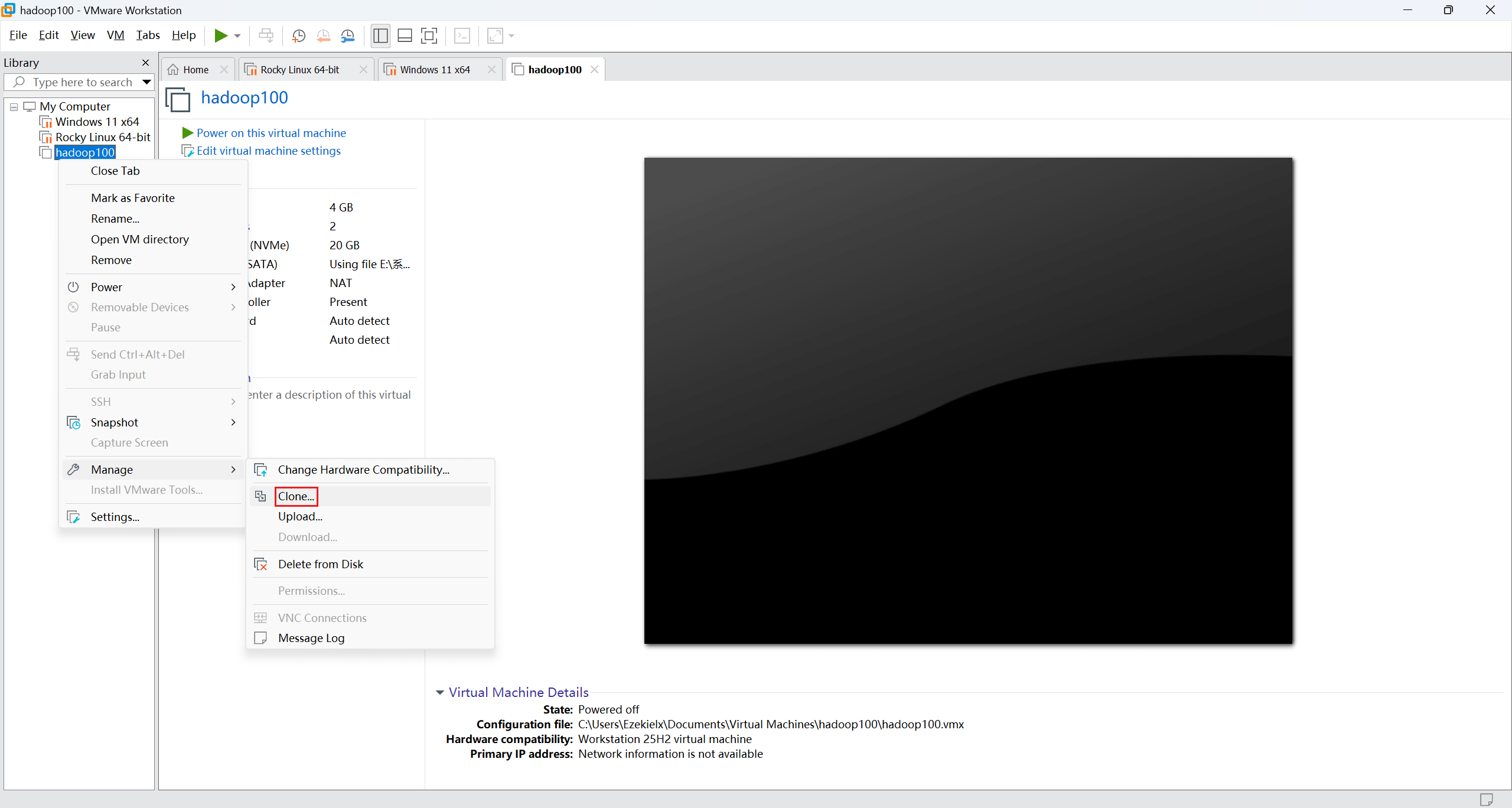
Task: Enter full screen mode icon
Action: (x=429, y=36)
